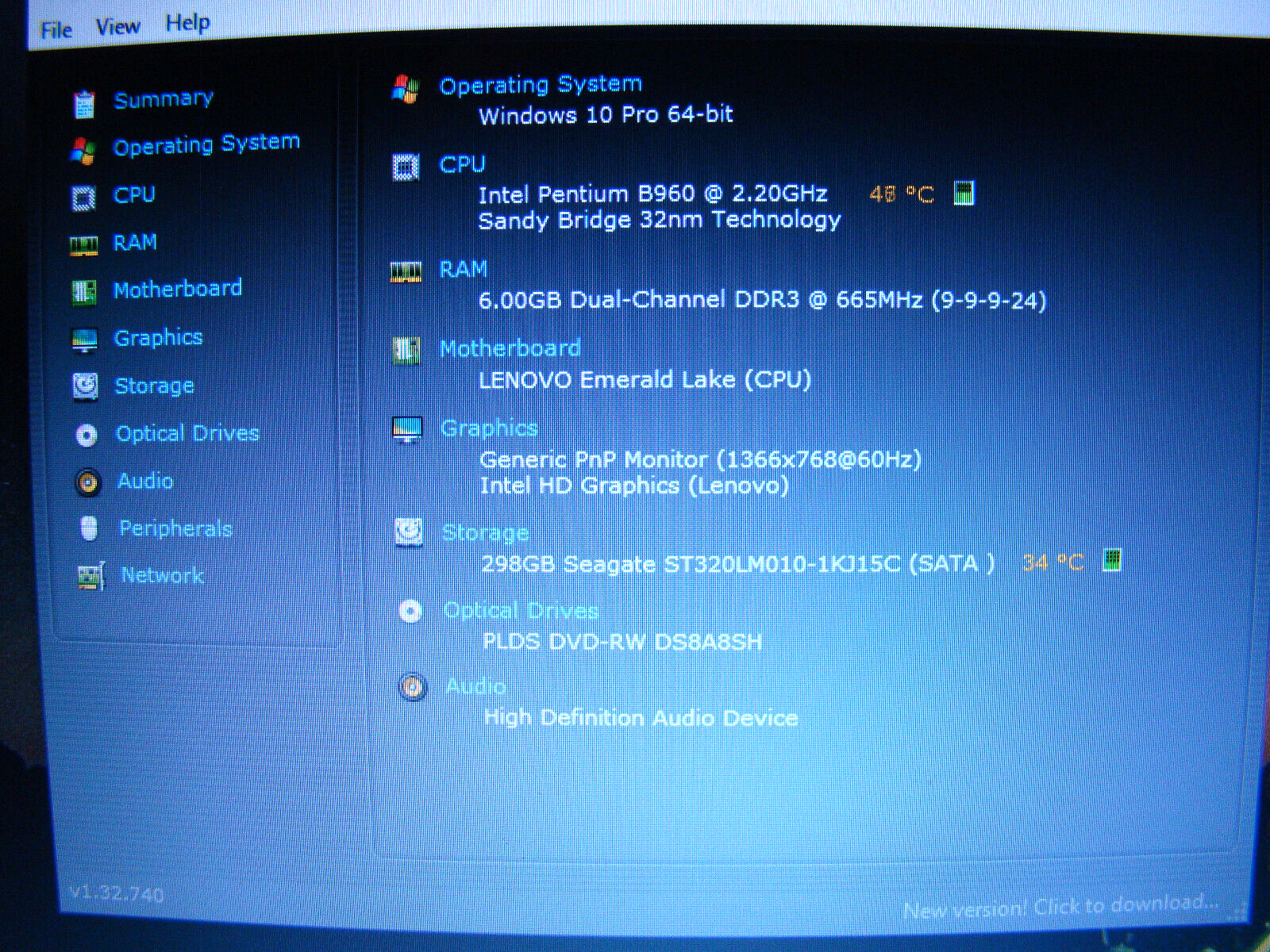Click the '6.00GB Dual-Channel DDR3' RAM text
1270x952 pixels.
pos(763,300)
